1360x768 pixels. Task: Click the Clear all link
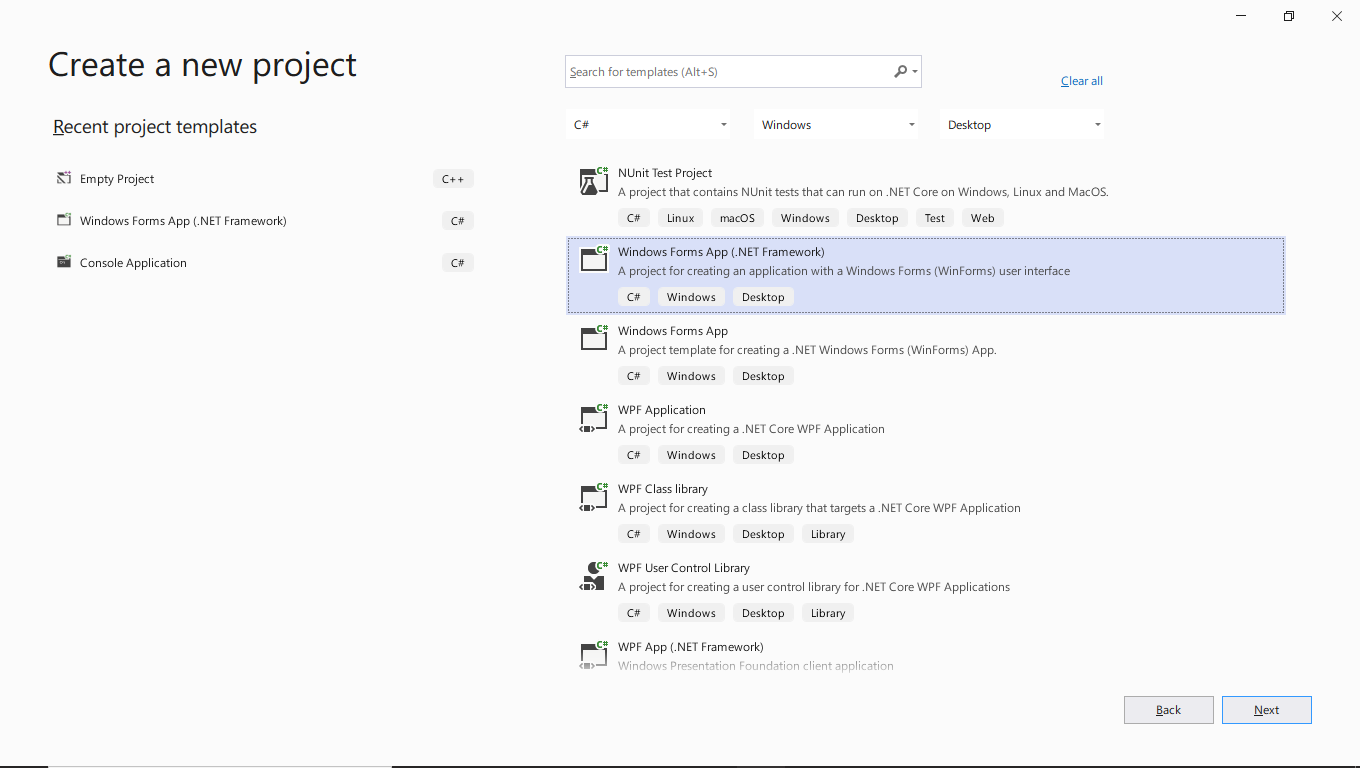click(x=1081, y=81)
